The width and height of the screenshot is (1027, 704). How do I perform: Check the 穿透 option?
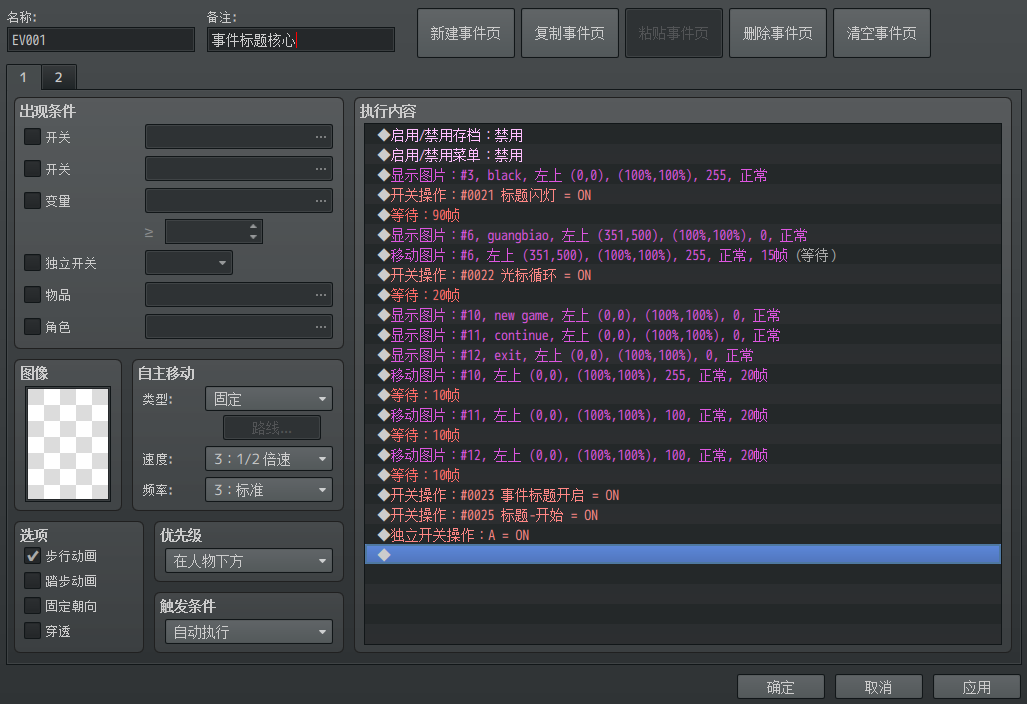coord(32,631)
